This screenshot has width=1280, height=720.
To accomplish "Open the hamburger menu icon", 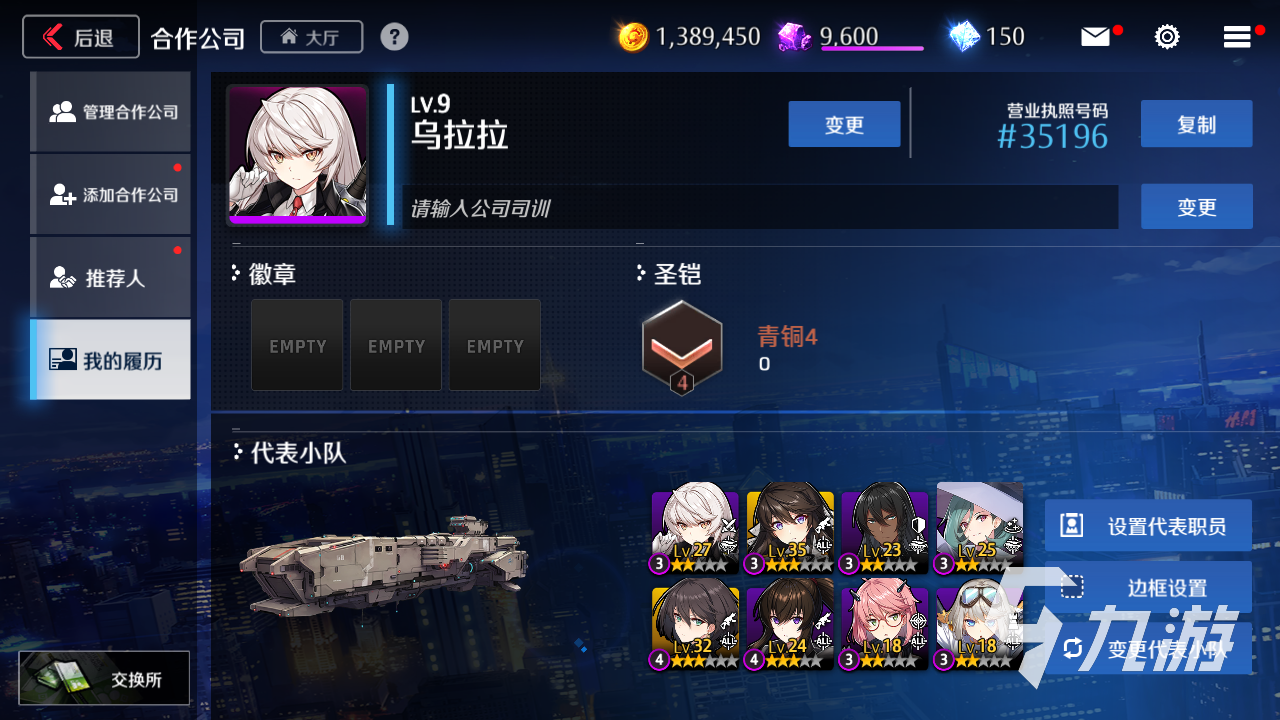I will [x=1237, y=37].
